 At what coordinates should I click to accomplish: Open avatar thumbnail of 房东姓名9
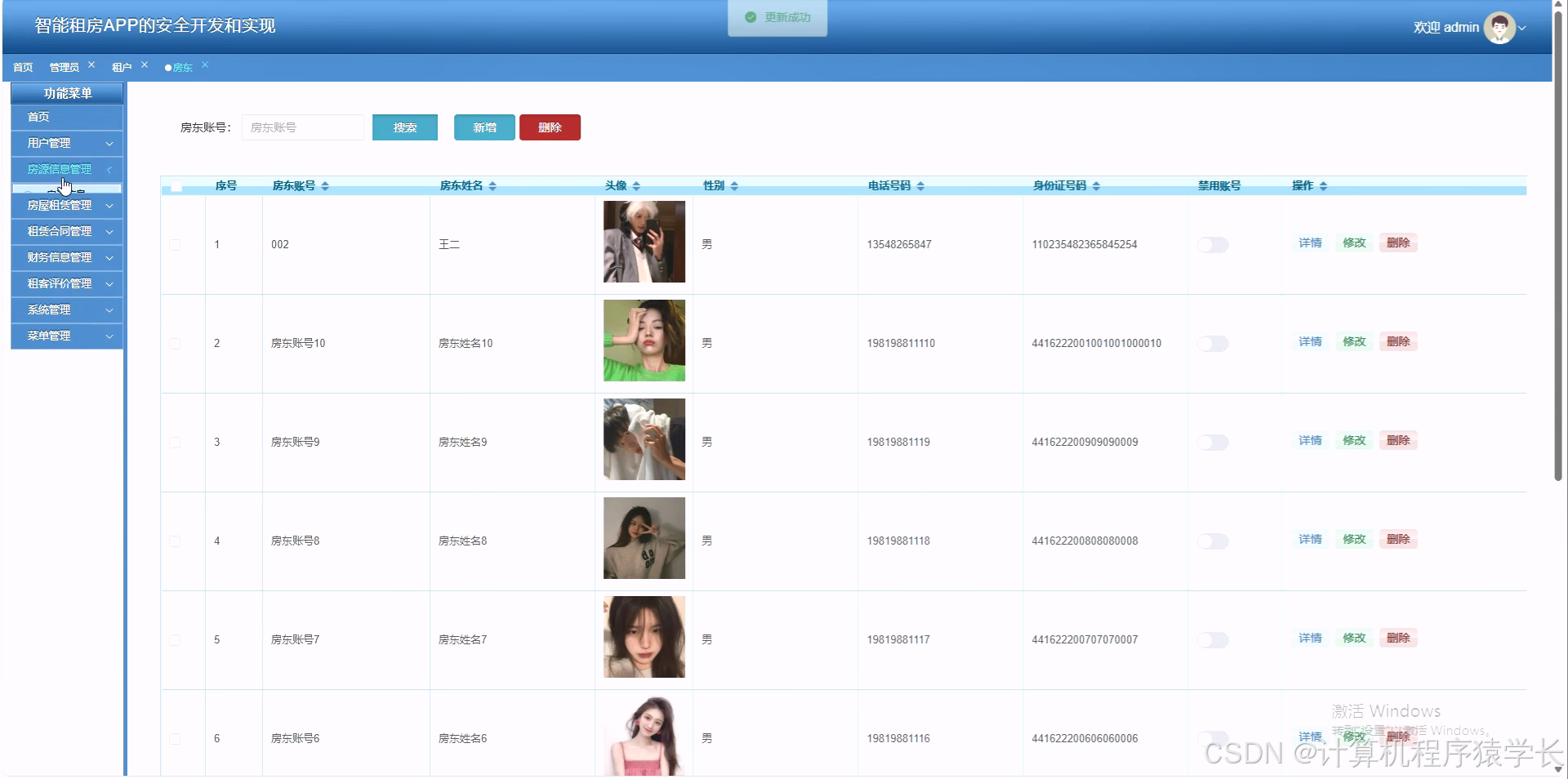644,439
